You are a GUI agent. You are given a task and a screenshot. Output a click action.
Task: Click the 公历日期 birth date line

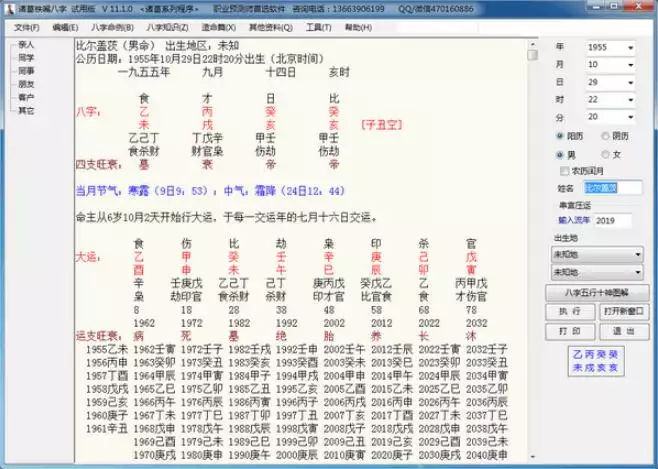point(200,59)
